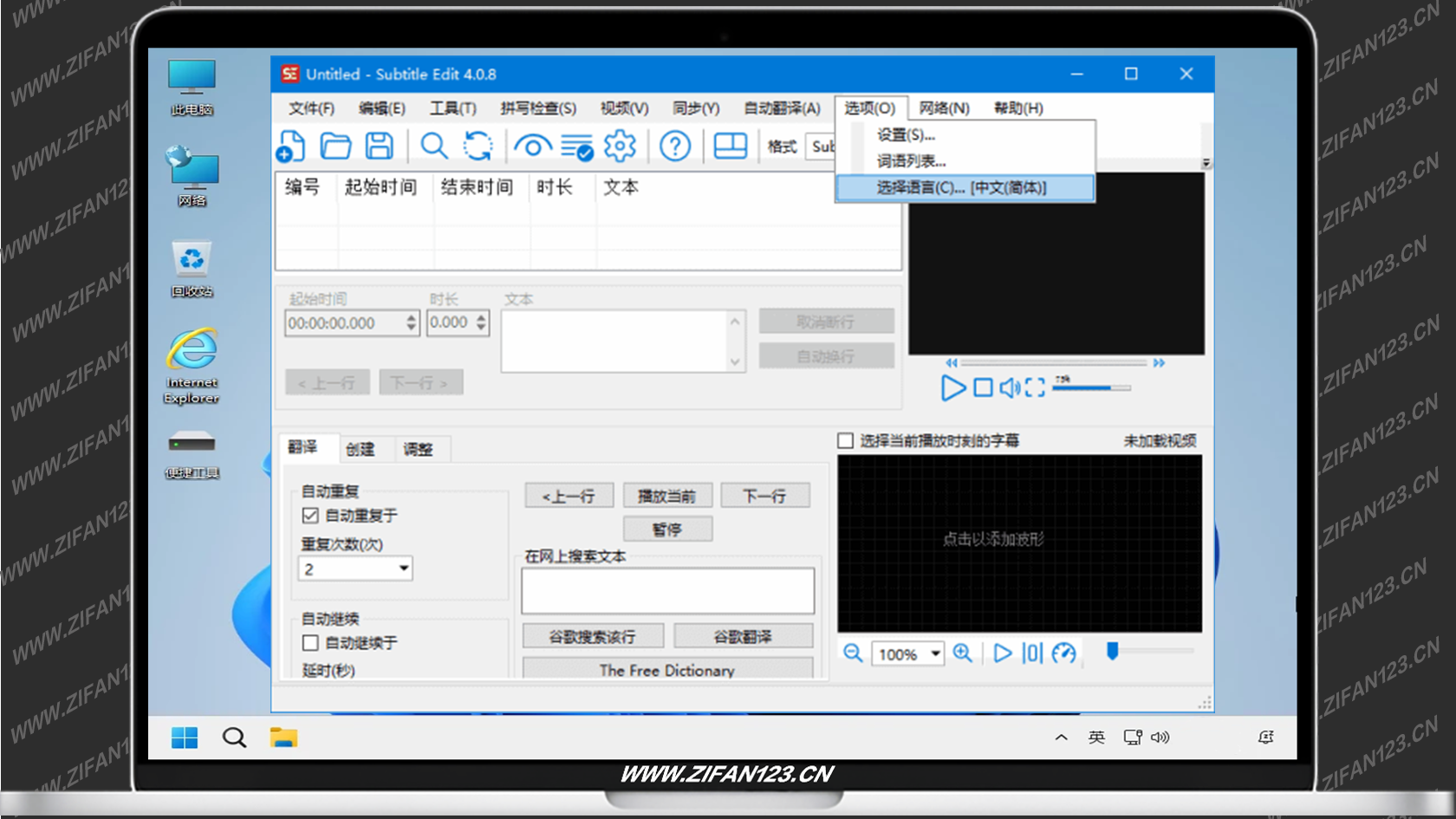Open settings gear toolbar icon

620,146
